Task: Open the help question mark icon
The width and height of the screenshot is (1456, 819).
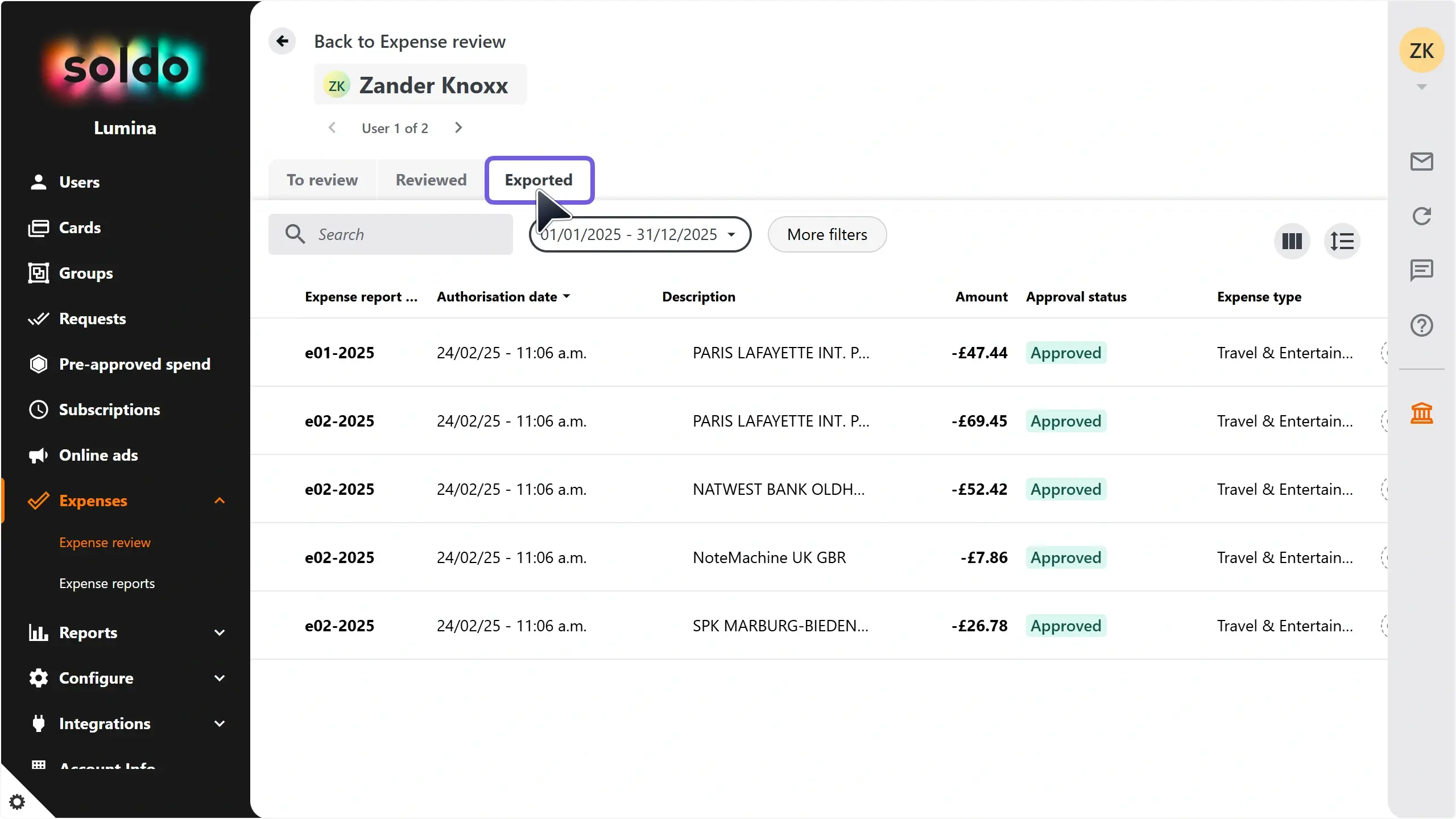Action: pyautogui.click(x=1421, y=325)
